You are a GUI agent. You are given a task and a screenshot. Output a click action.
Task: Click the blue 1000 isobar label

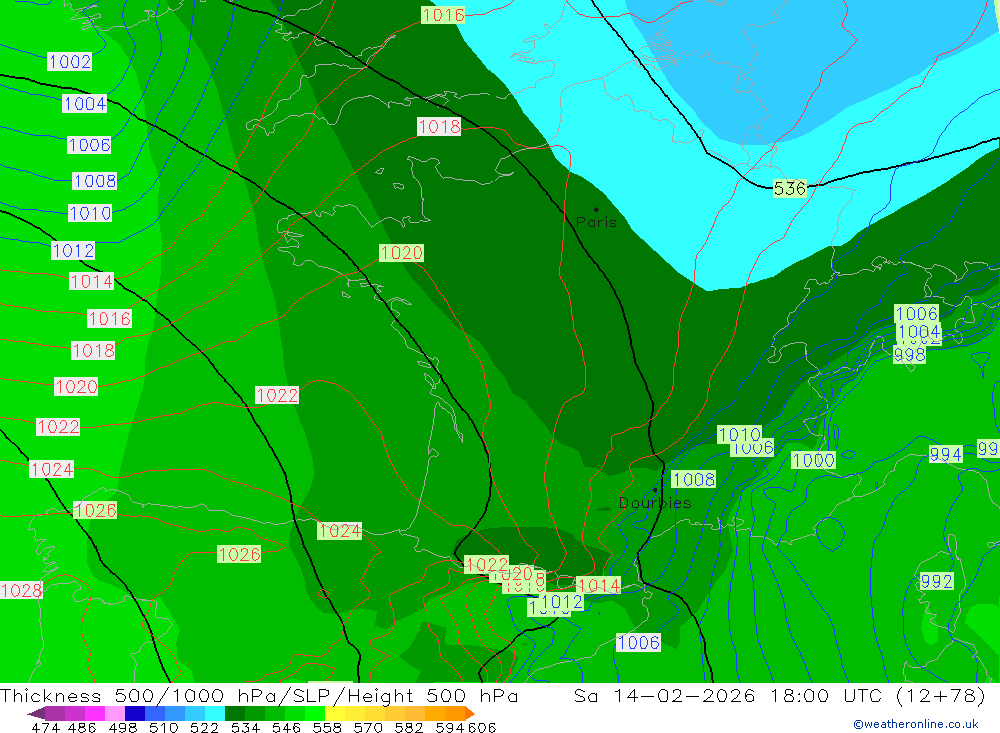coord(813,460)
